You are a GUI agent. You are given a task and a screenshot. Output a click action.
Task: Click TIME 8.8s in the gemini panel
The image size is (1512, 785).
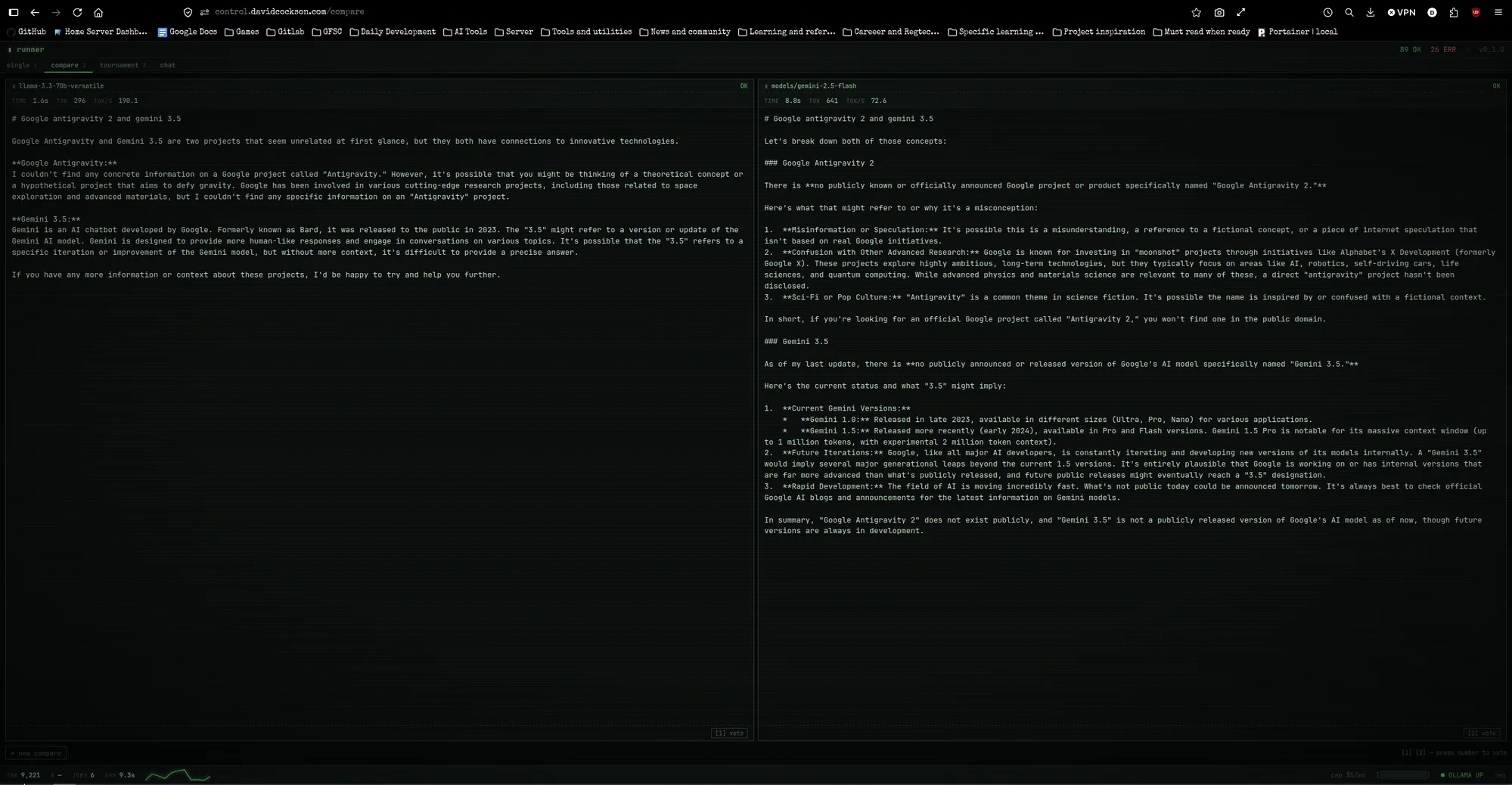pos(782,101)
